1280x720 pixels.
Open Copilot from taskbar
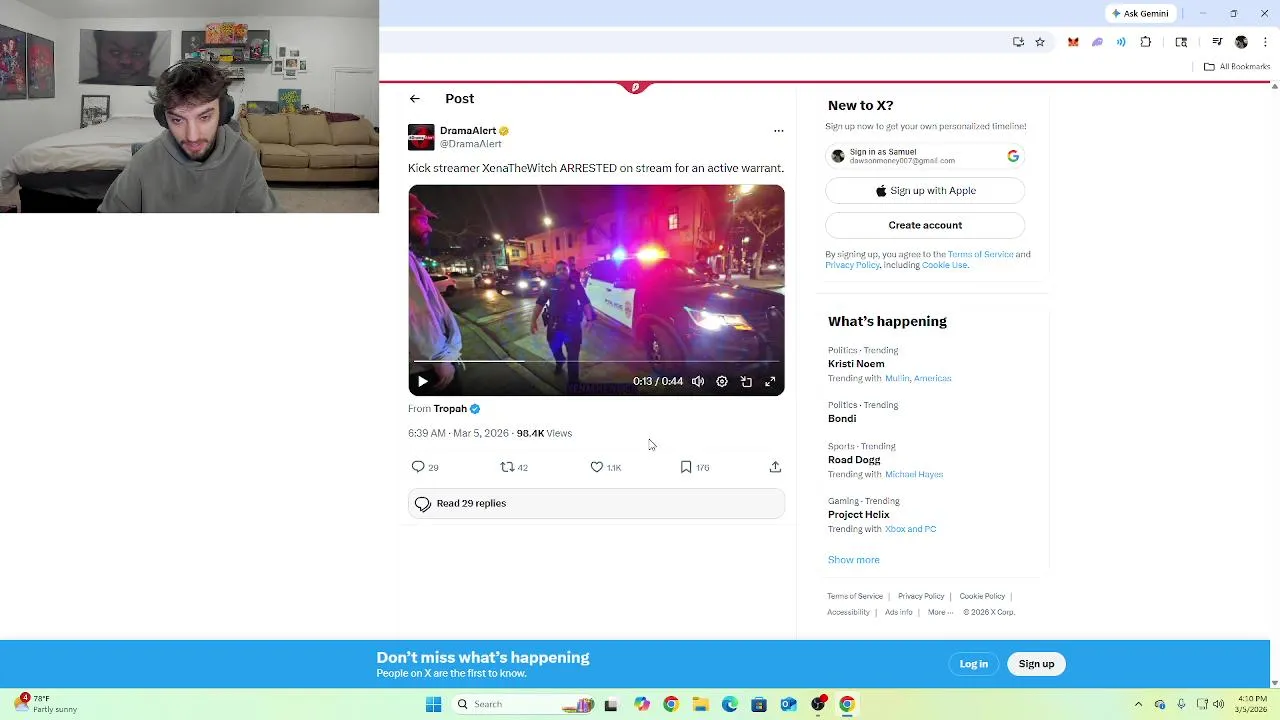[642, 704]
